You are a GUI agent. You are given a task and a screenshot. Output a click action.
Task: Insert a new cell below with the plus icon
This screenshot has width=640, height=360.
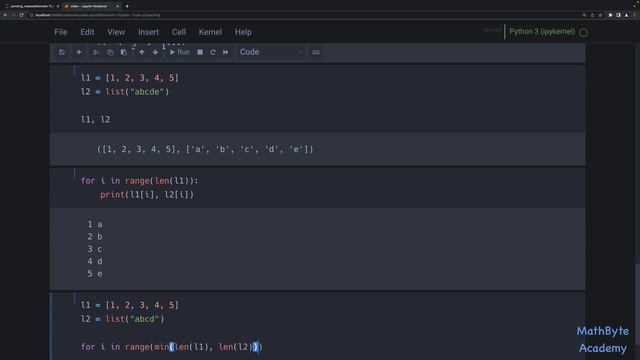79,52
